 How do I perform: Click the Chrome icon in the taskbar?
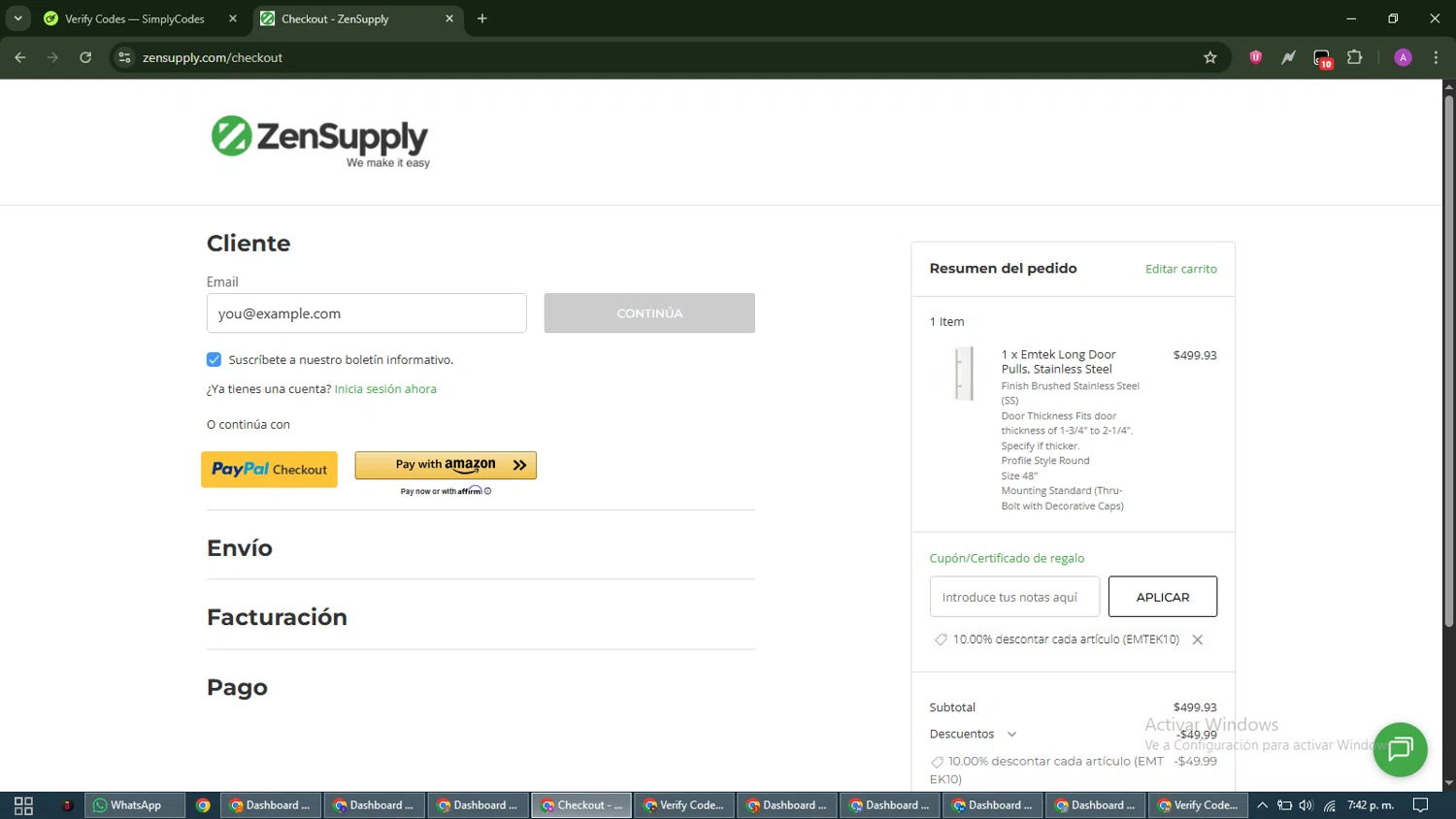click(203, 805)
